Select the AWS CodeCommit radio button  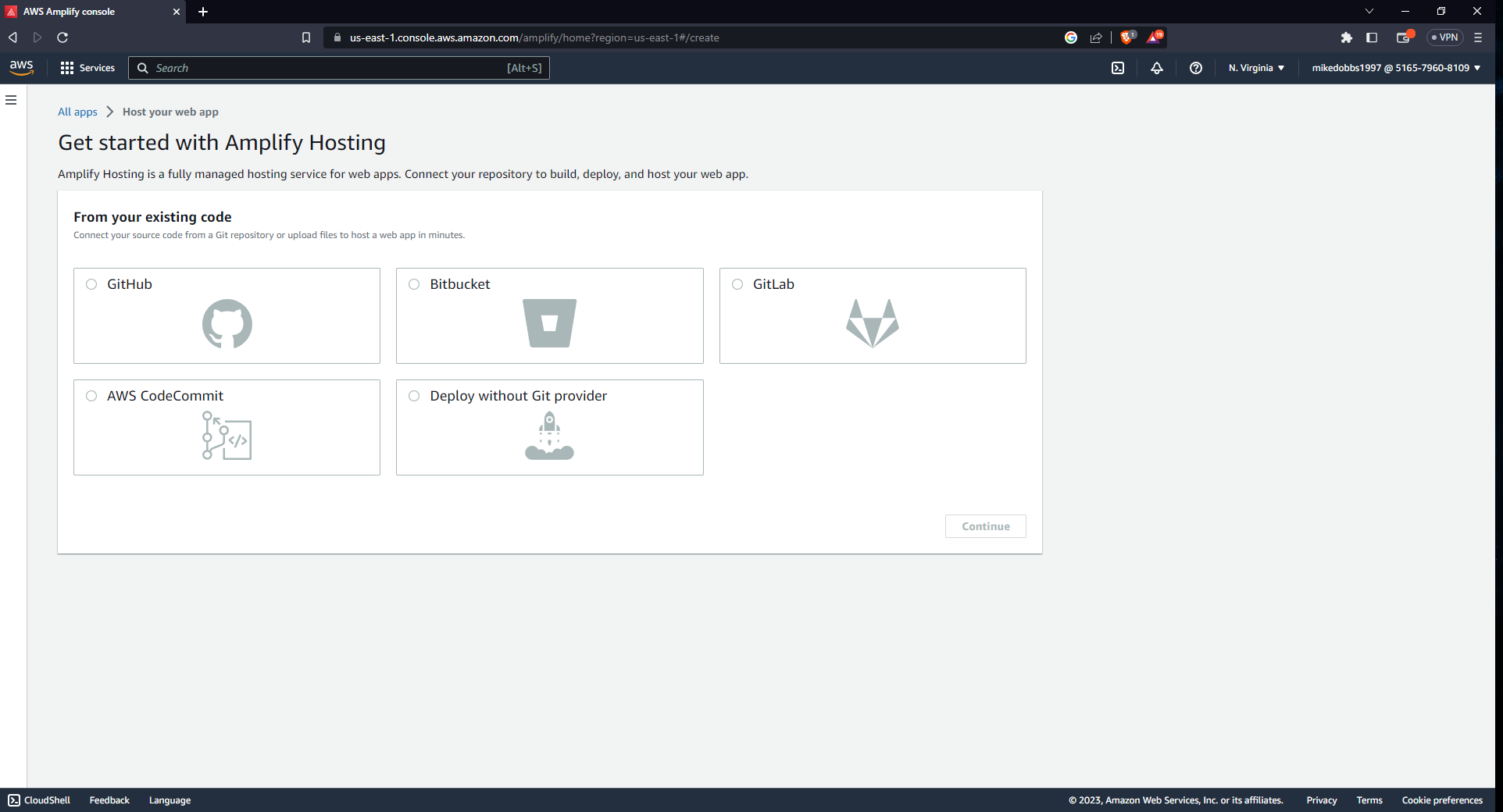point(91,396)
